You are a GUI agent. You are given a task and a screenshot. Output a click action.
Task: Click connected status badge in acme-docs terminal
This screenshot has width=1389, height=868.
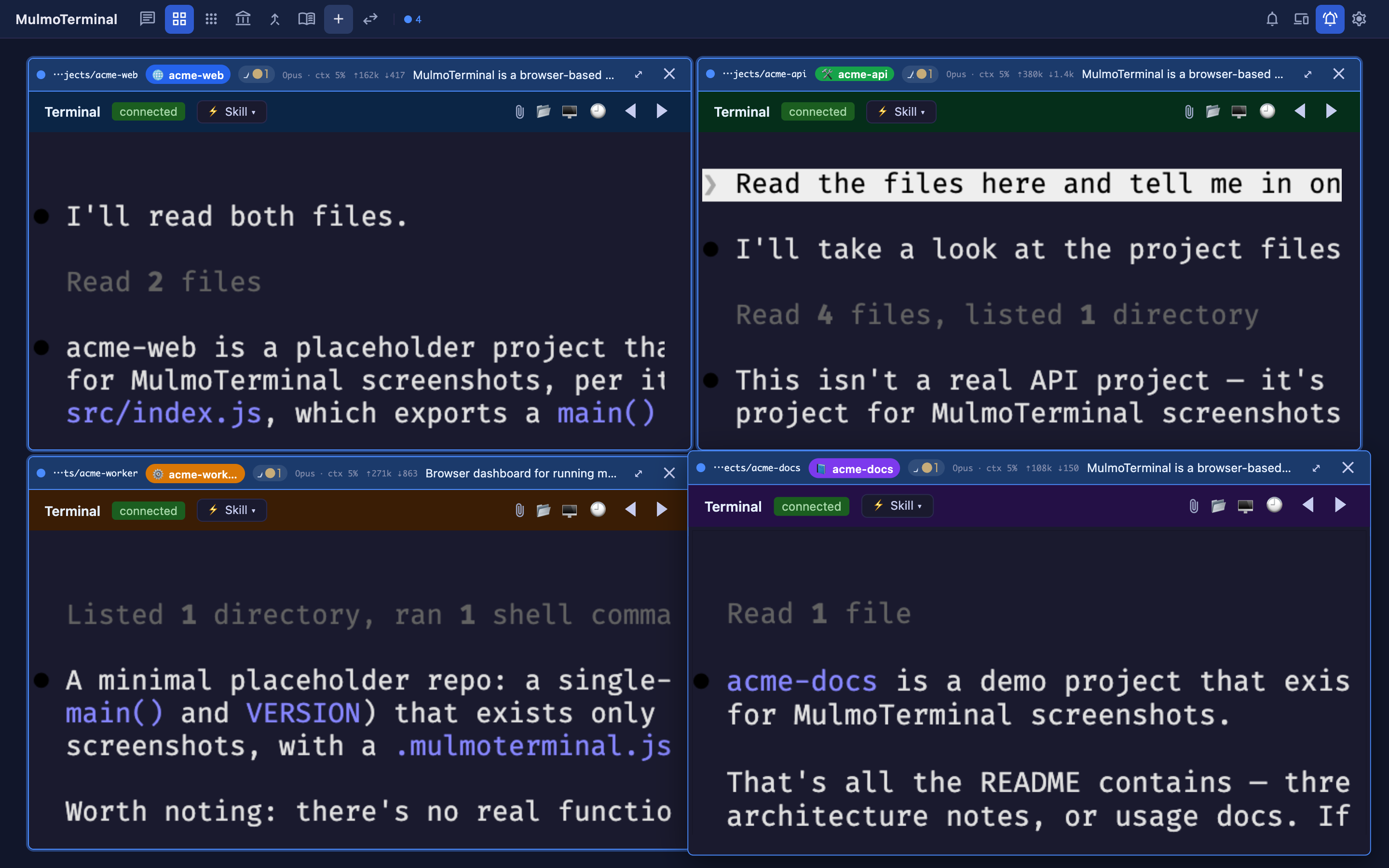(x=811, y=506)
